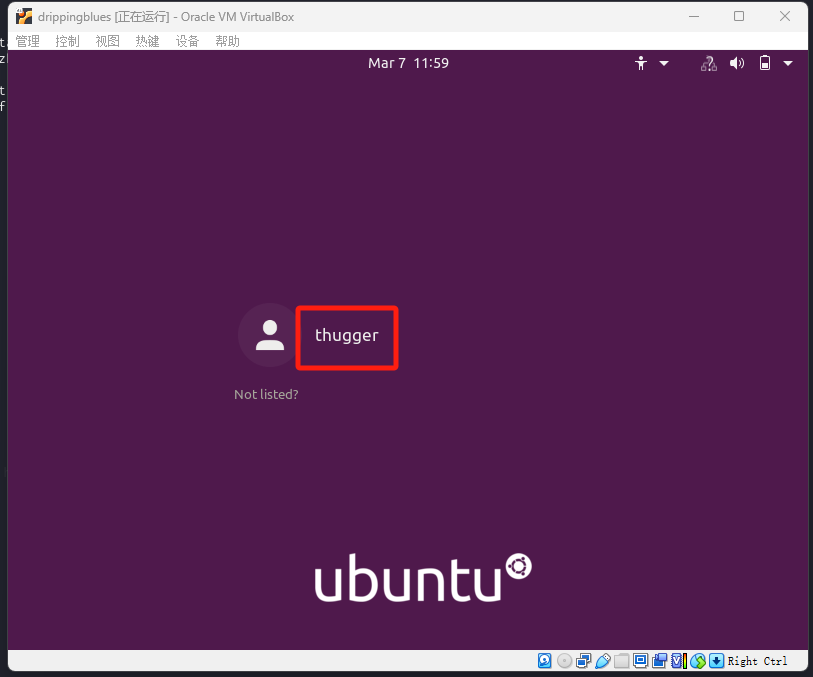Minimize the drippingblues VirtualBox window
Image resolution: width=813 pixels, height=677 pixels.
pyautogui.click(x=694, y=17)
